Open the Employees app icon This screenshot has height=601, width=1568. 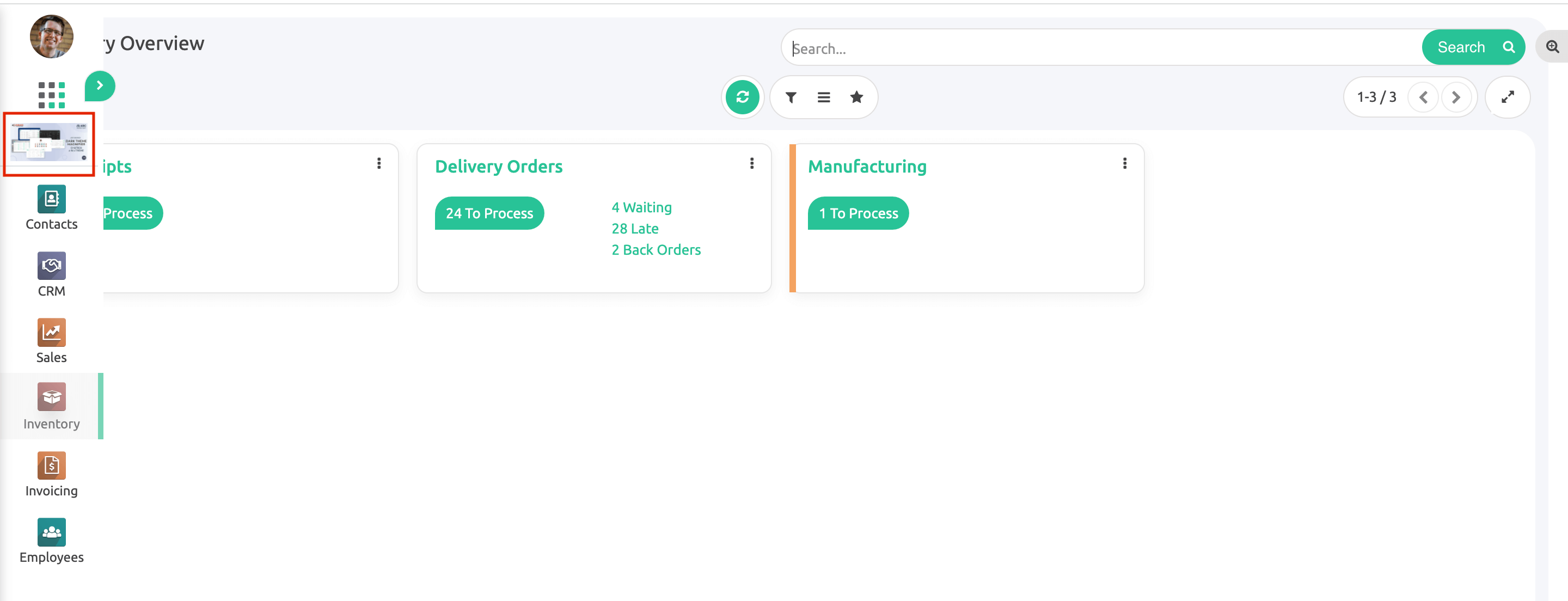click(51, 532)
